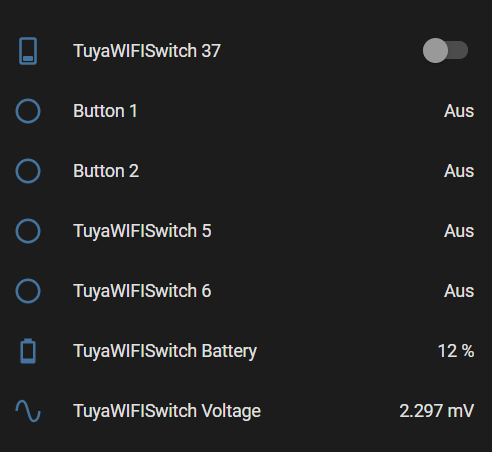Viewport: 492px width, 452px height.
Task: Click the TuyaWIFISwitch 5 circle icon
Action: click(x=28, y=231)
